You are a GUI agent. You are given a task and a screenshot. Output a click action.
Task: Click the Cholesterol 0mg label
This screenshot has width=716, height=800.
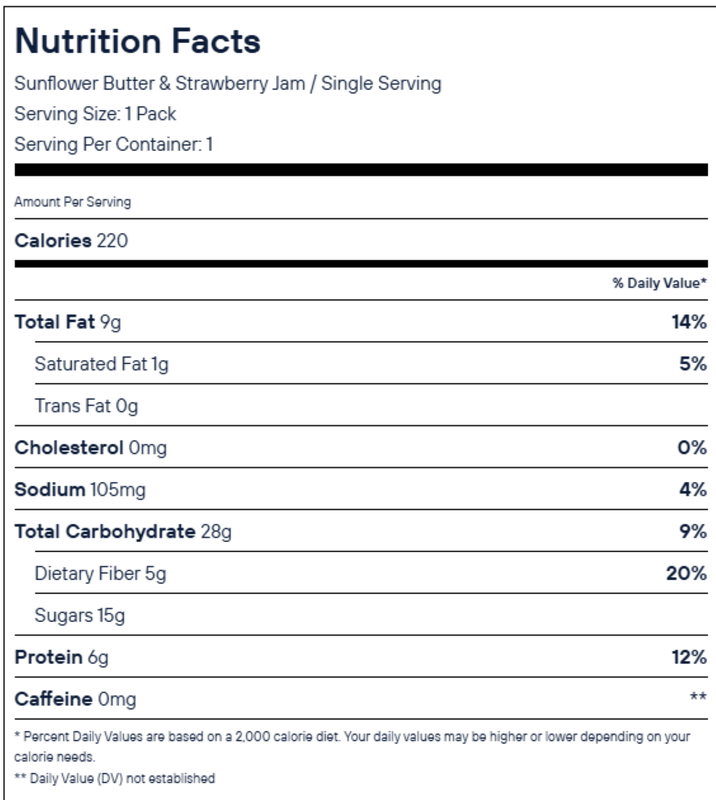[90, 448]
